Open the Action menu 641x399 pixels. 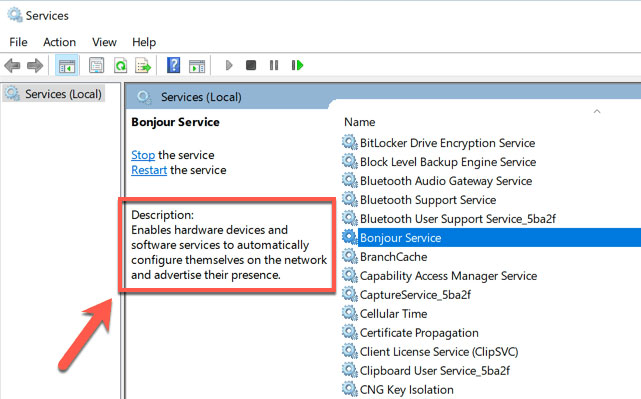60,42
